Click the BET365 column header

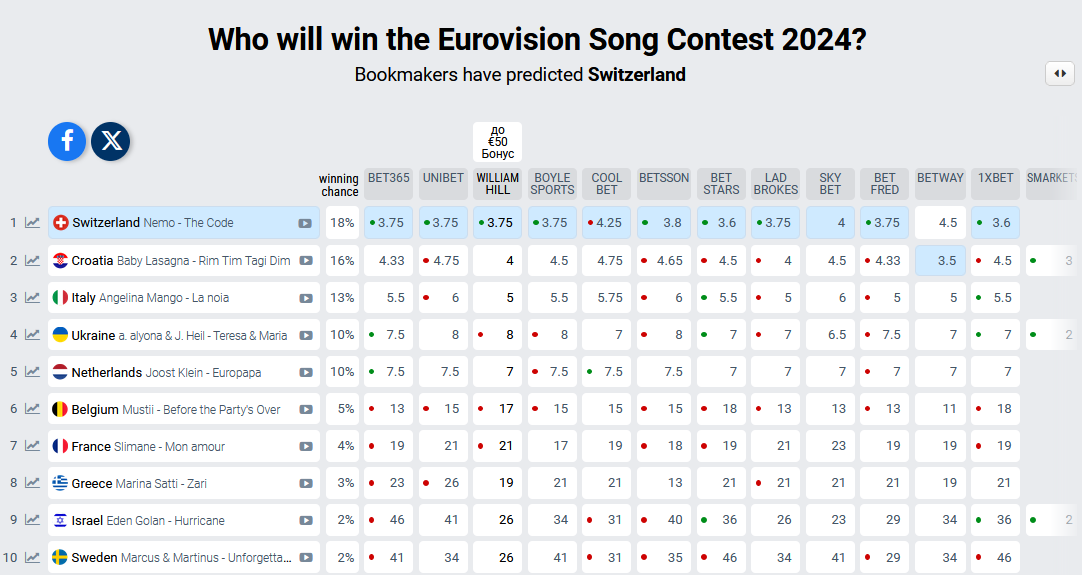coord(388,178)
